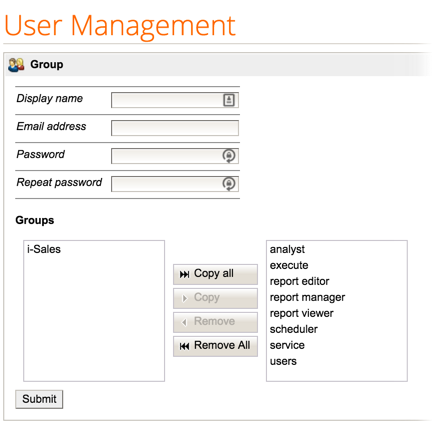433x428 pixels.
Task: Click contact card icon in Display name field
Action: pos(229,100)
